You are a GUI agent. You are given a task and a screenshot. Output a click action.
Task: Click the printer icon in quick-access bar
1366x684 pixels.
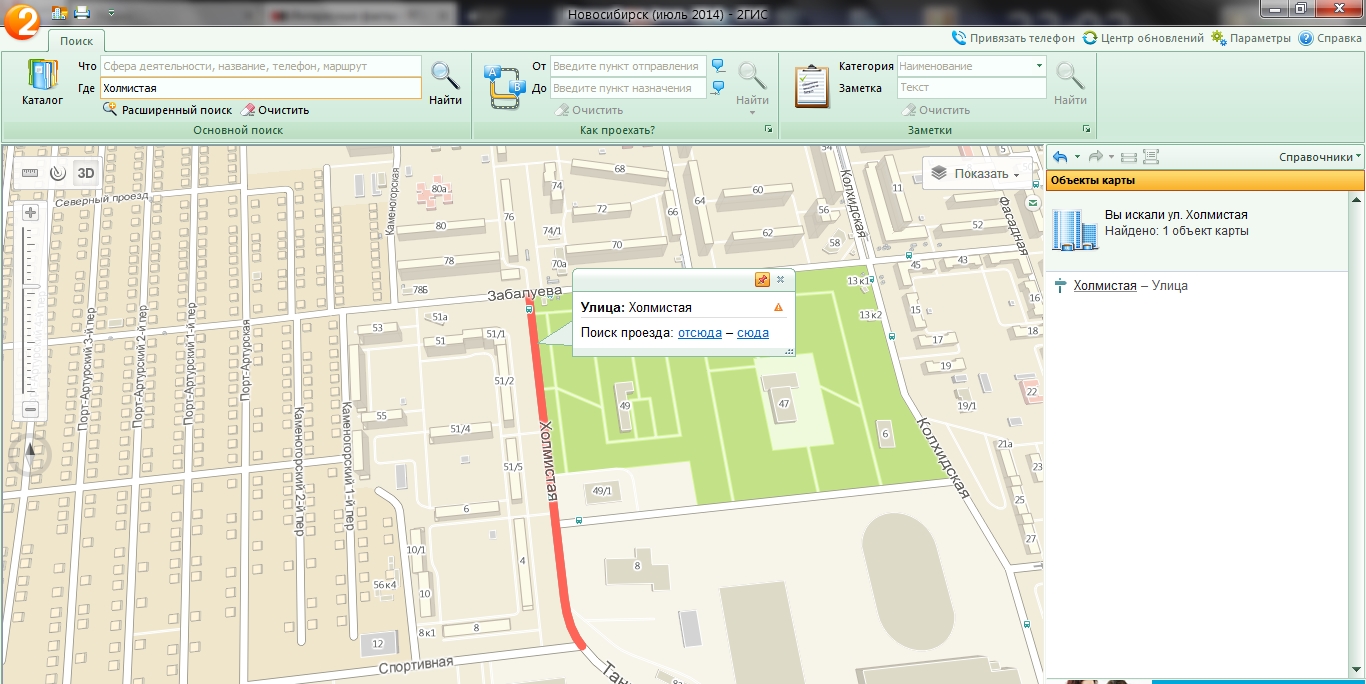click(82, 13)
